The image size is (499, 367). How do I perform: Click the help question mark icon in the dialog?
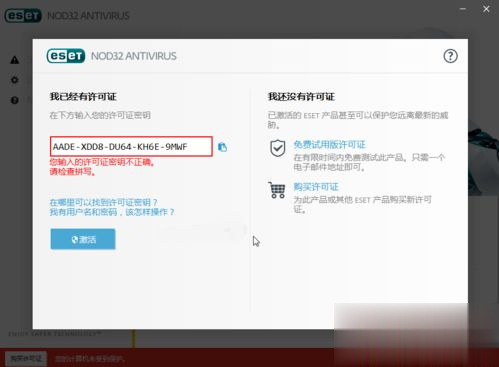click(450, 56)
